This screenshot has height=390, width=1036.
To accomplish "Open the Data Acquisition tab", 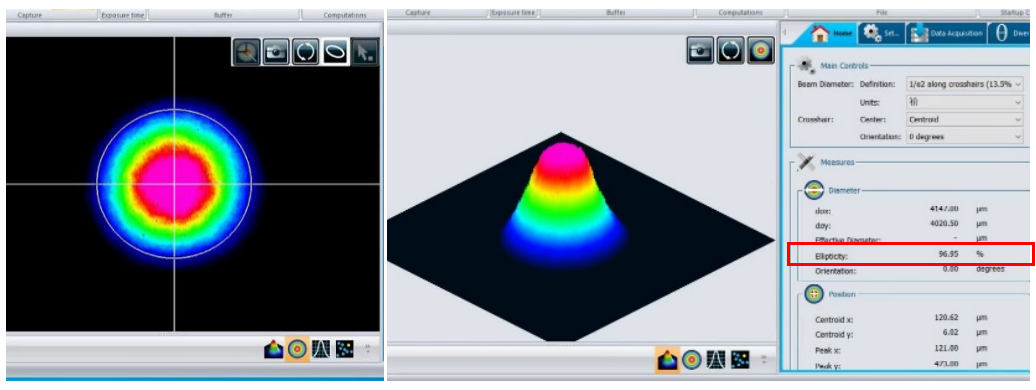I will coord(946,33).
